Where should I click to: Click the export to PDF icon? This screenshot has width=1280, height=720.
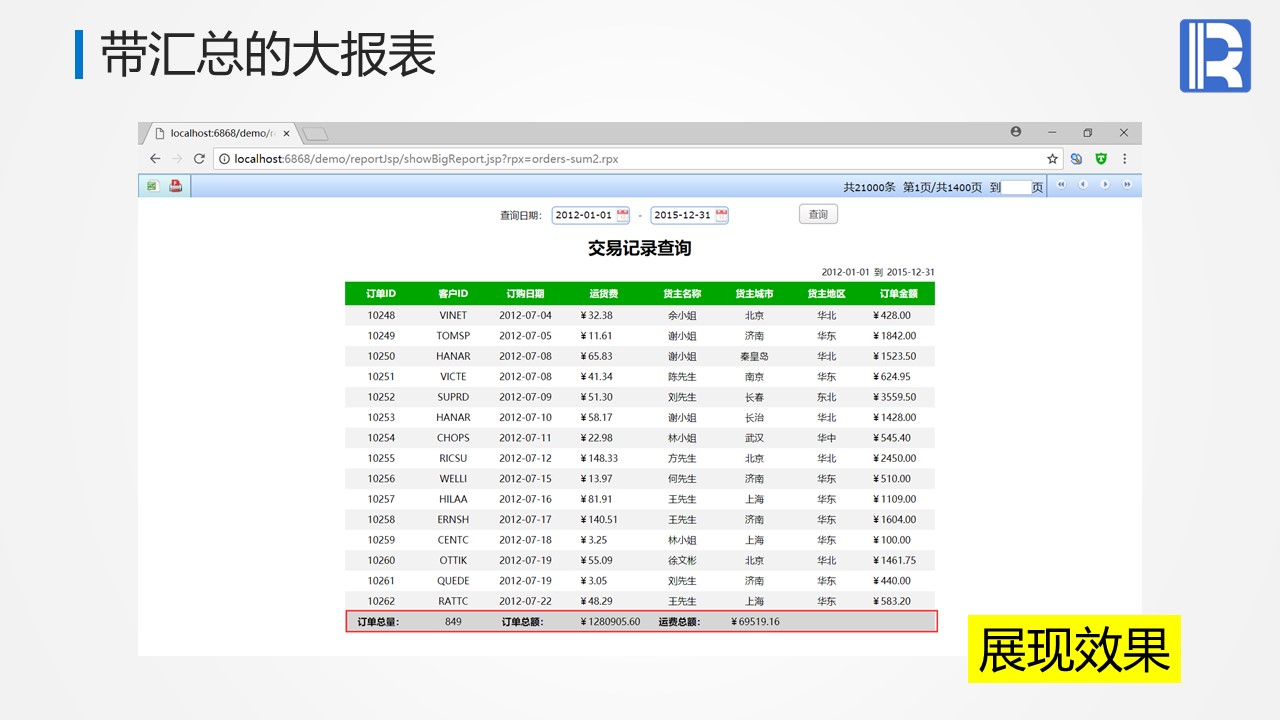(x=176, y=186)
